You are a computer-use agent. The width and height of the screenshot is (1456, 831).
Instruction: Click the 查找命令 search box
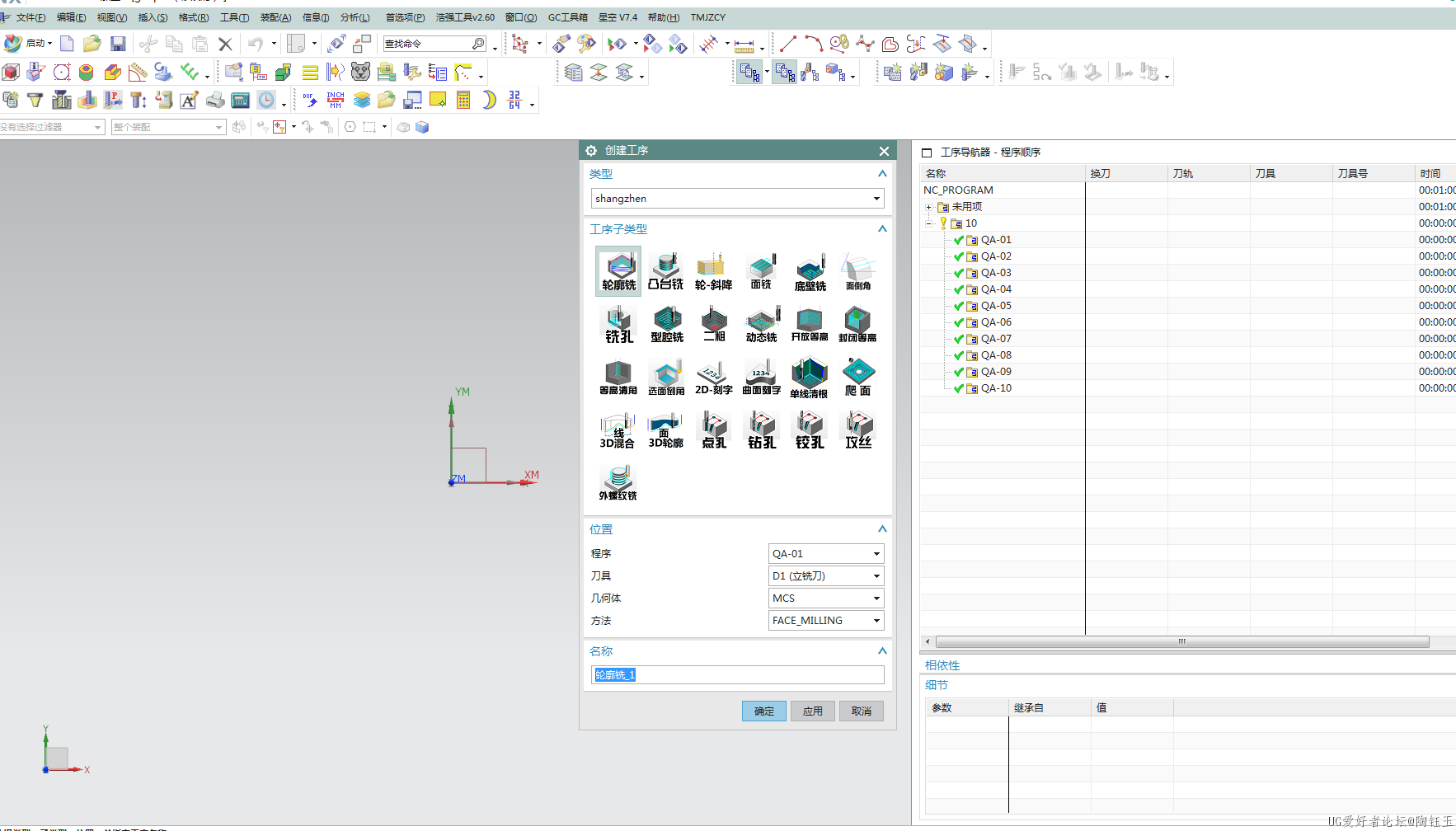tap(434, 44)
